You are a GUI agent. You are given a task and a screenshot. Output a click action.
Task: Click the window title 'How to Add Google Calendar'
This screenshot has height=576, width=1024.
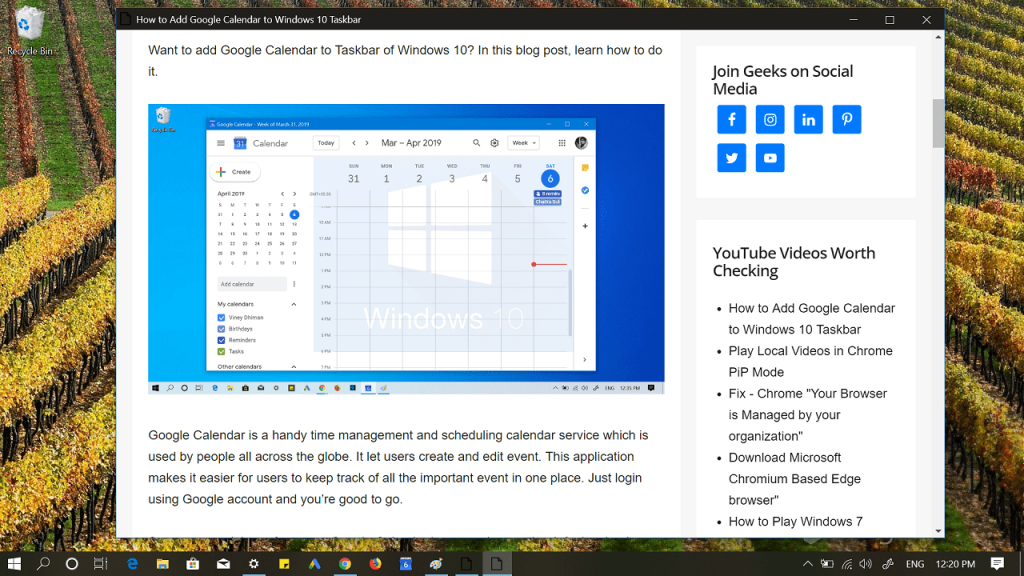point(248,20)
